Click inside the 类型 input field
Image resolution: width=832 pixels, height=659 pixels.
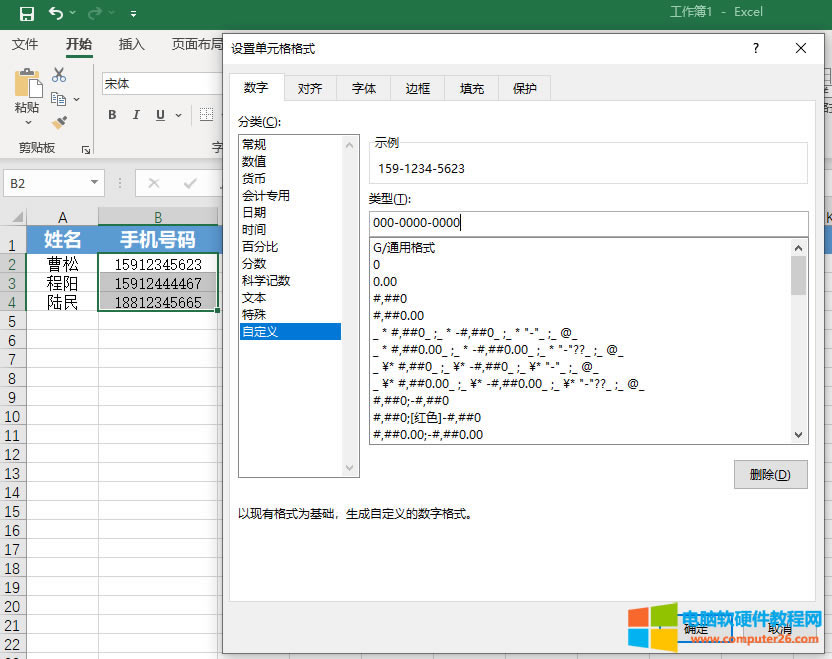click(590, 224)
